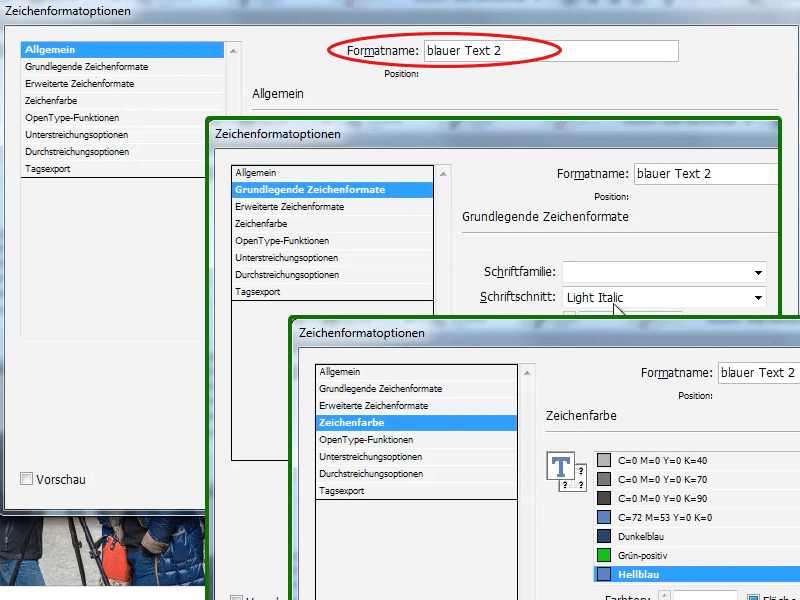Open the Schriftfamilie dropdown
800x600 pixels.
coord(664,272)
